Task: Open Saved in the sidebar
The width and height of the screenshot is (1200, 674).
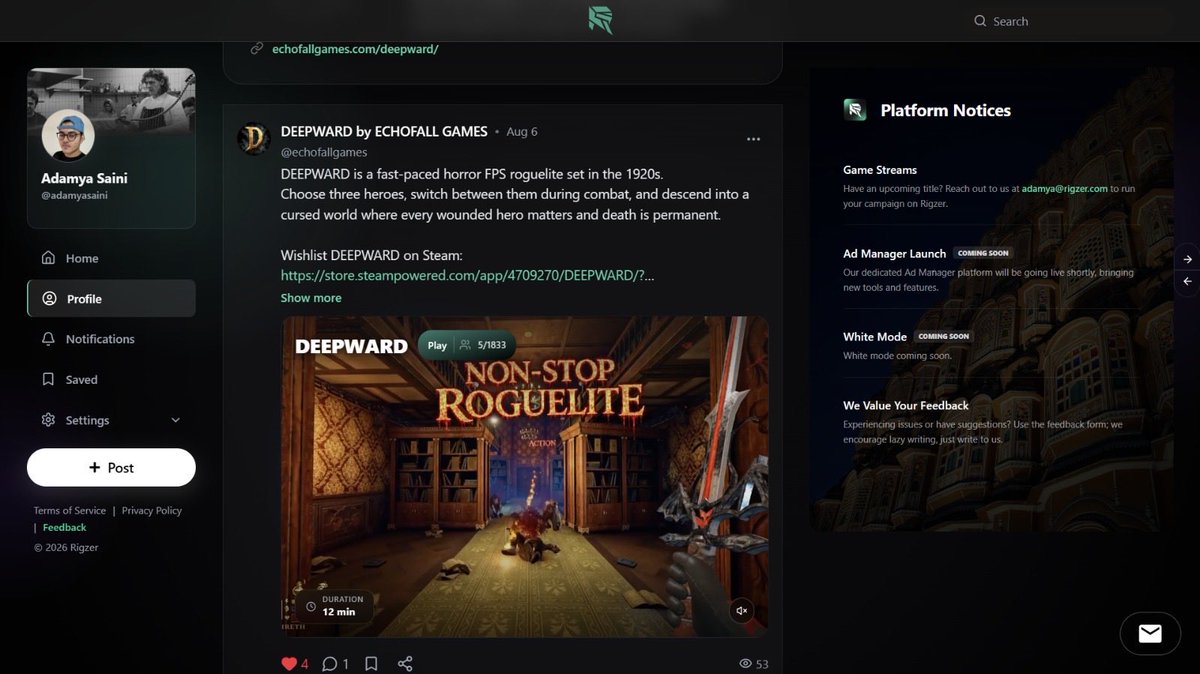Action: [111, 380]
